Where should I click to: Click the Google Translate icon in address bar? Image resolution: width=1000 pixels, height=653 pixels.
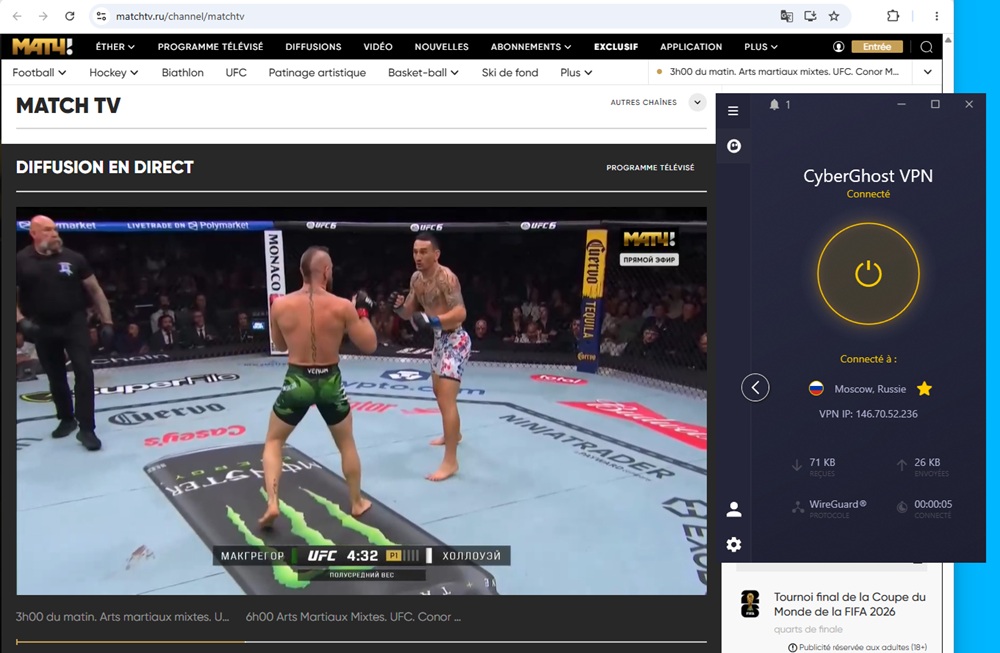pos(786,16)
